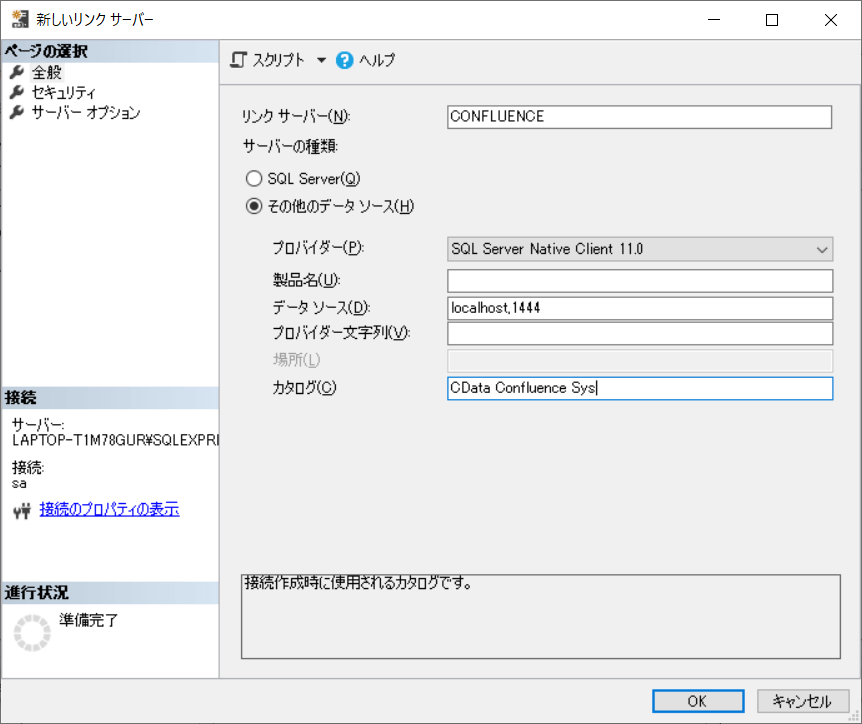Click the wrench icon beside 全般
The height and width of the screenshot is (724, 862).
point(17,72)
